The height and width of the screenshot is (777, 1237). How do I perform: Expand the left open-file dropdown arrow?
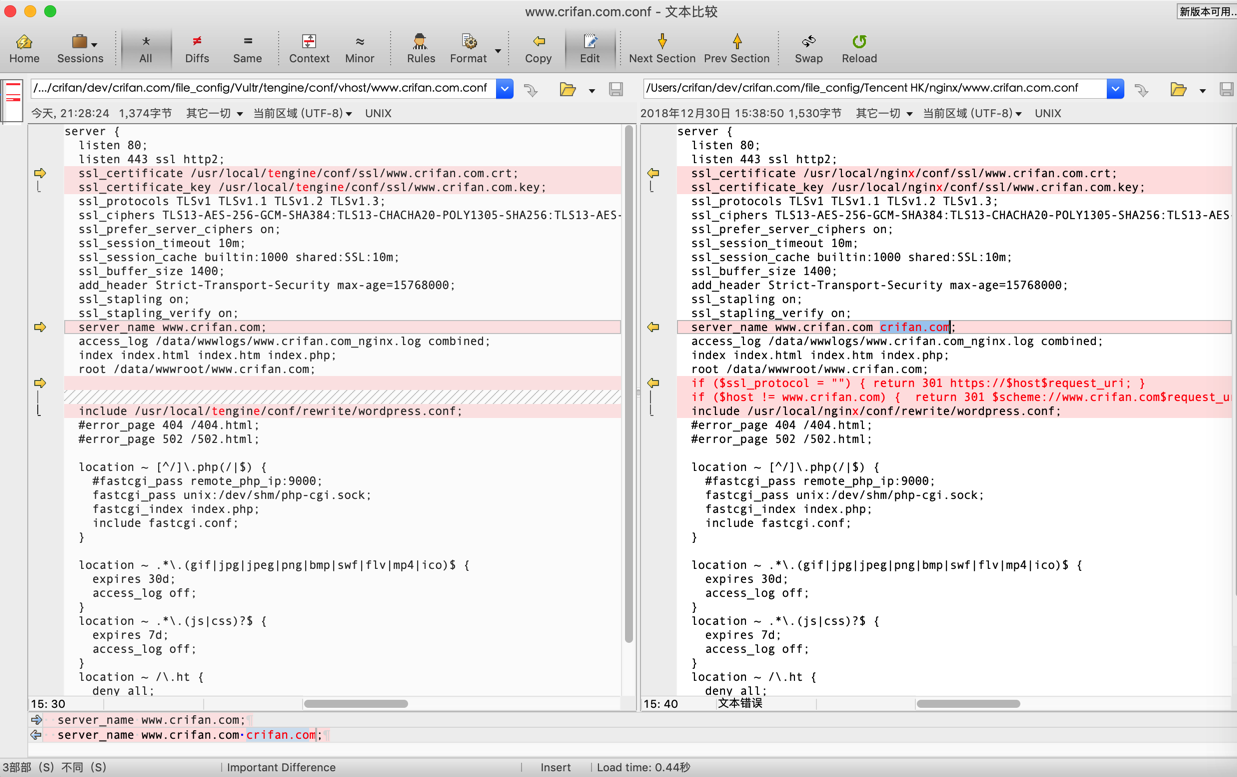[x=592, y=91]
